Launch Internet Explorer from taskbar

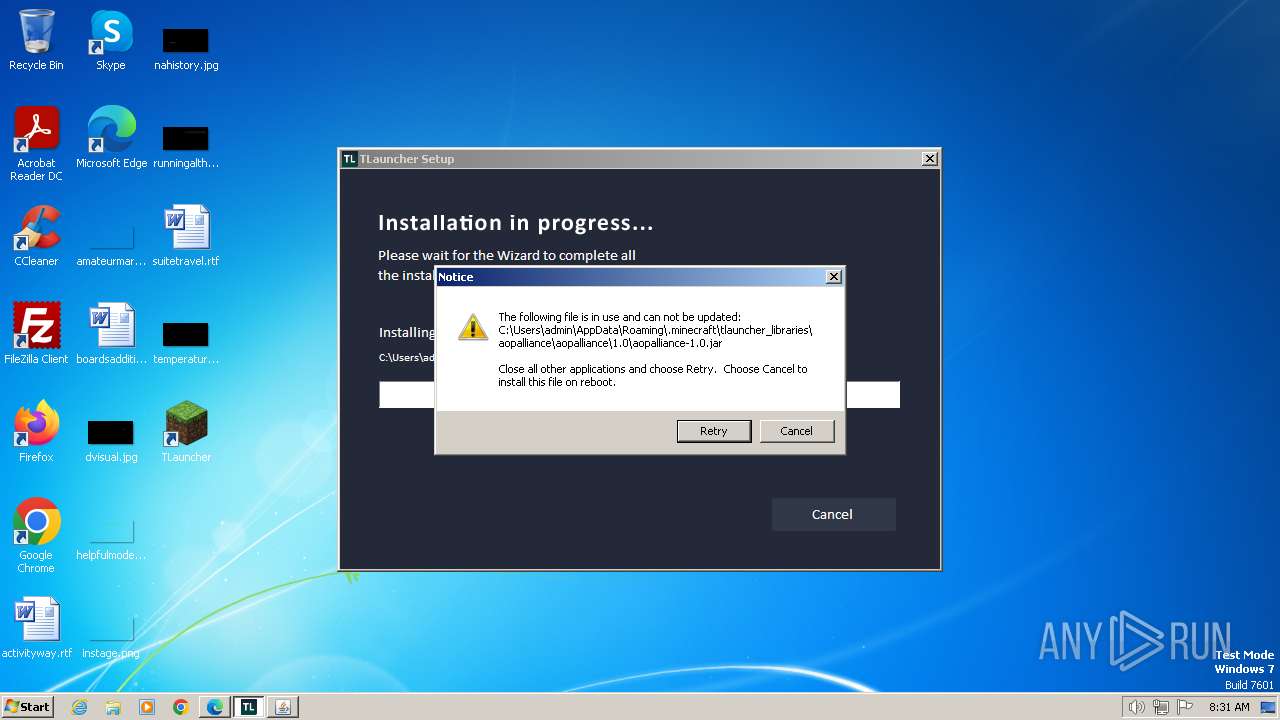coord(79,707)
